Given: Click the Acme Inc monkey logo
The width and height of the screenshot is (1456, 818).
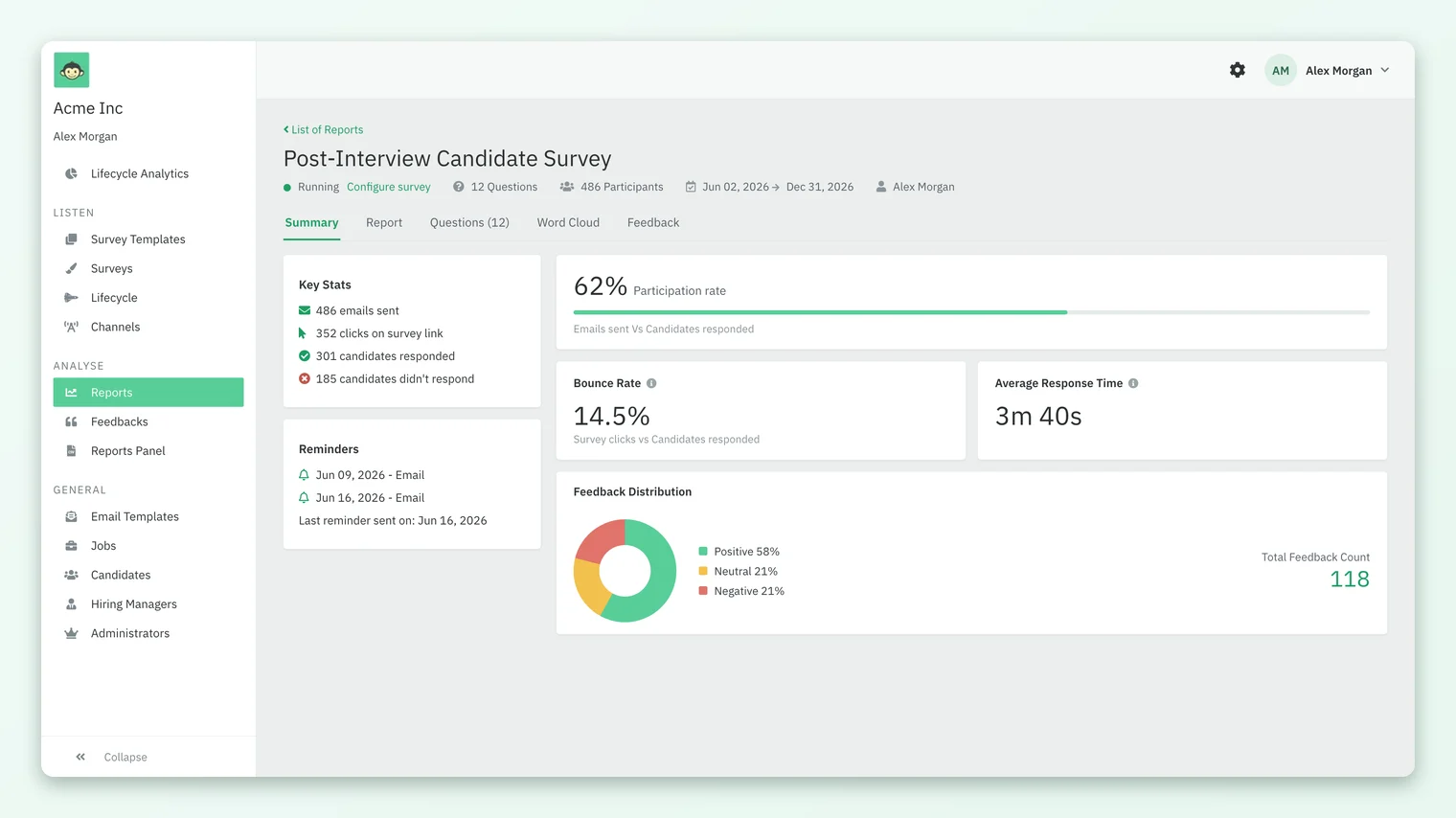Looking at the screenshot, I should tap(72, 70).
